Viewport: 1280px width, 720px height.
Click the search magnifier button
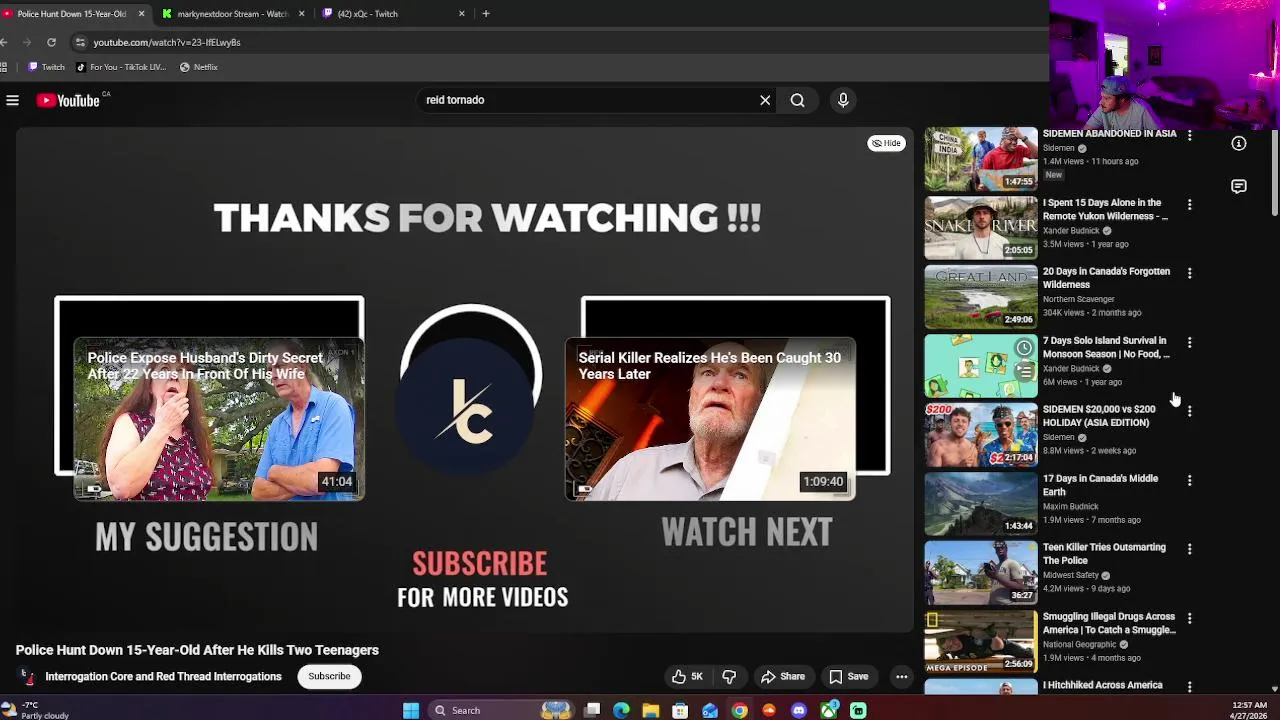(797, 100)
